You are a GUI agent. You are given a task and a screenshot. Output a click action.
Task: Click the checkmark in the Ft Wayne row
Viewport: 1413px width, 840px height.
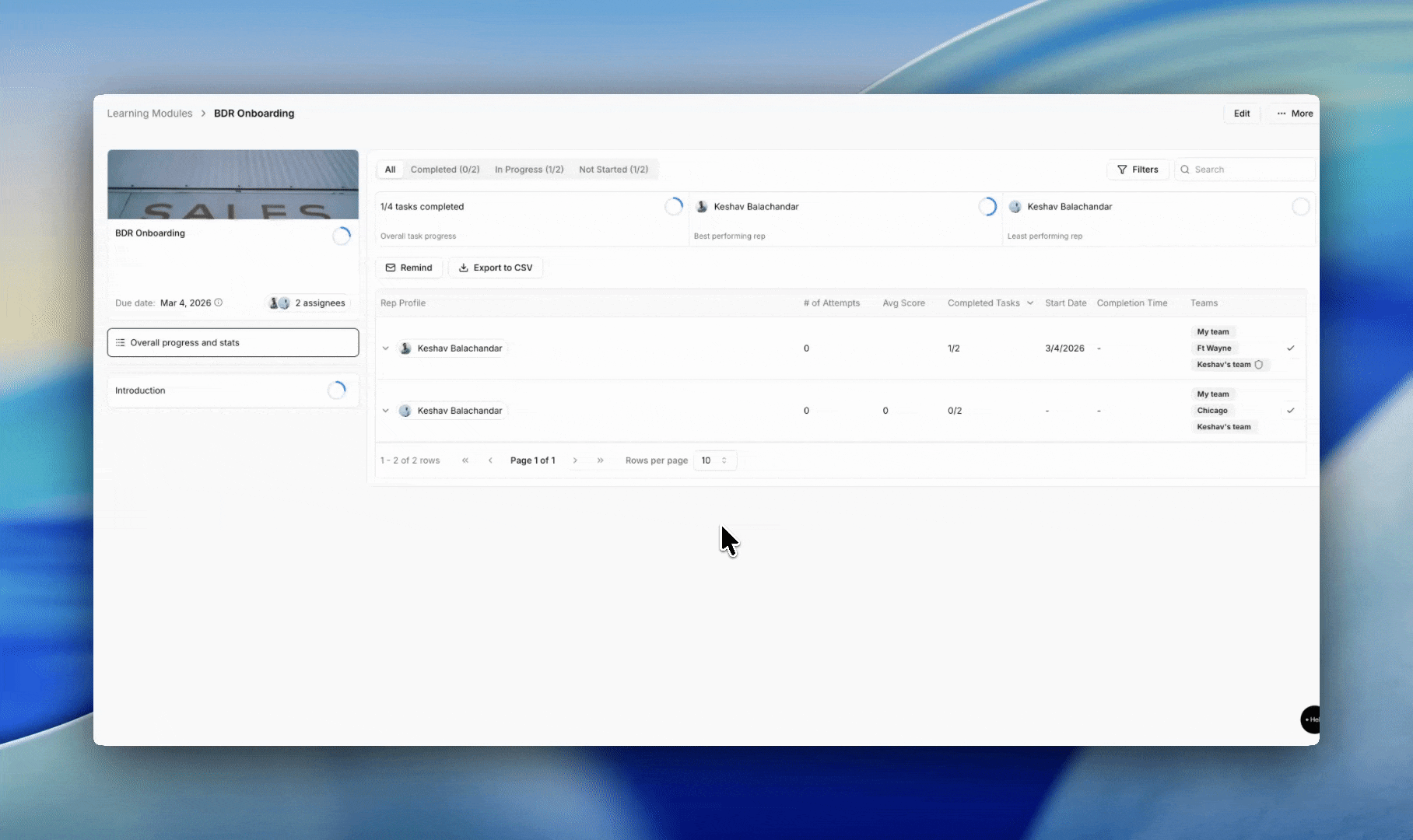pyautogui.click(x=1291, y=348)
